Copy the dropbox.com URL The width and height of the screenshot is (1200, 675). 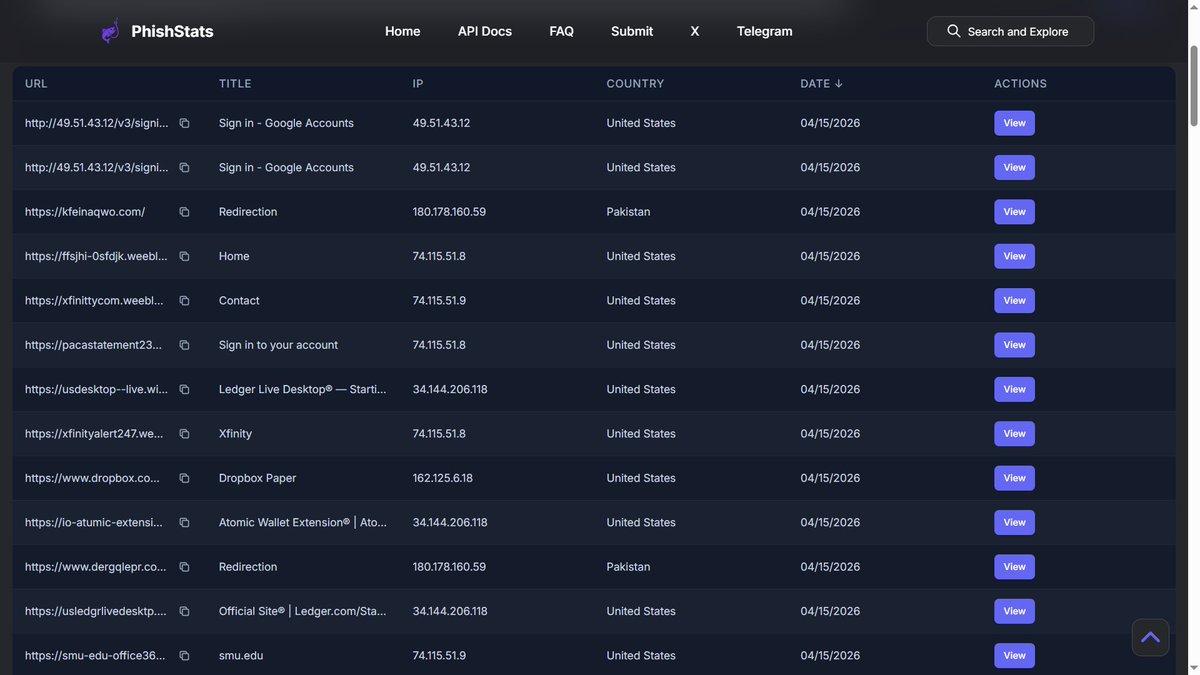[x=184, y=478]
